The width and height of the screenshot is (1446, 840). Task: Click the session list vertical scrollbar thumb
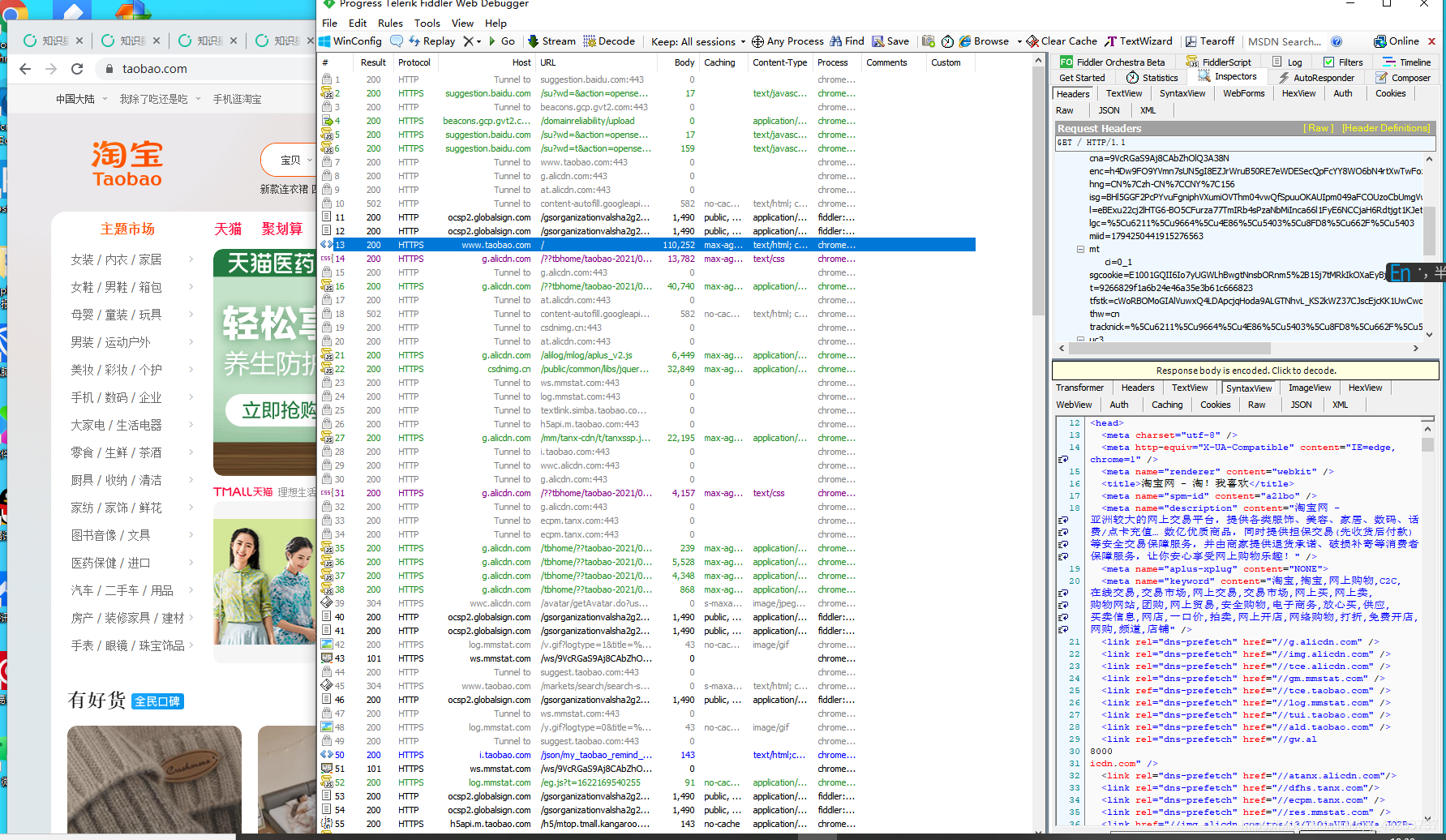coord(1038,192)
